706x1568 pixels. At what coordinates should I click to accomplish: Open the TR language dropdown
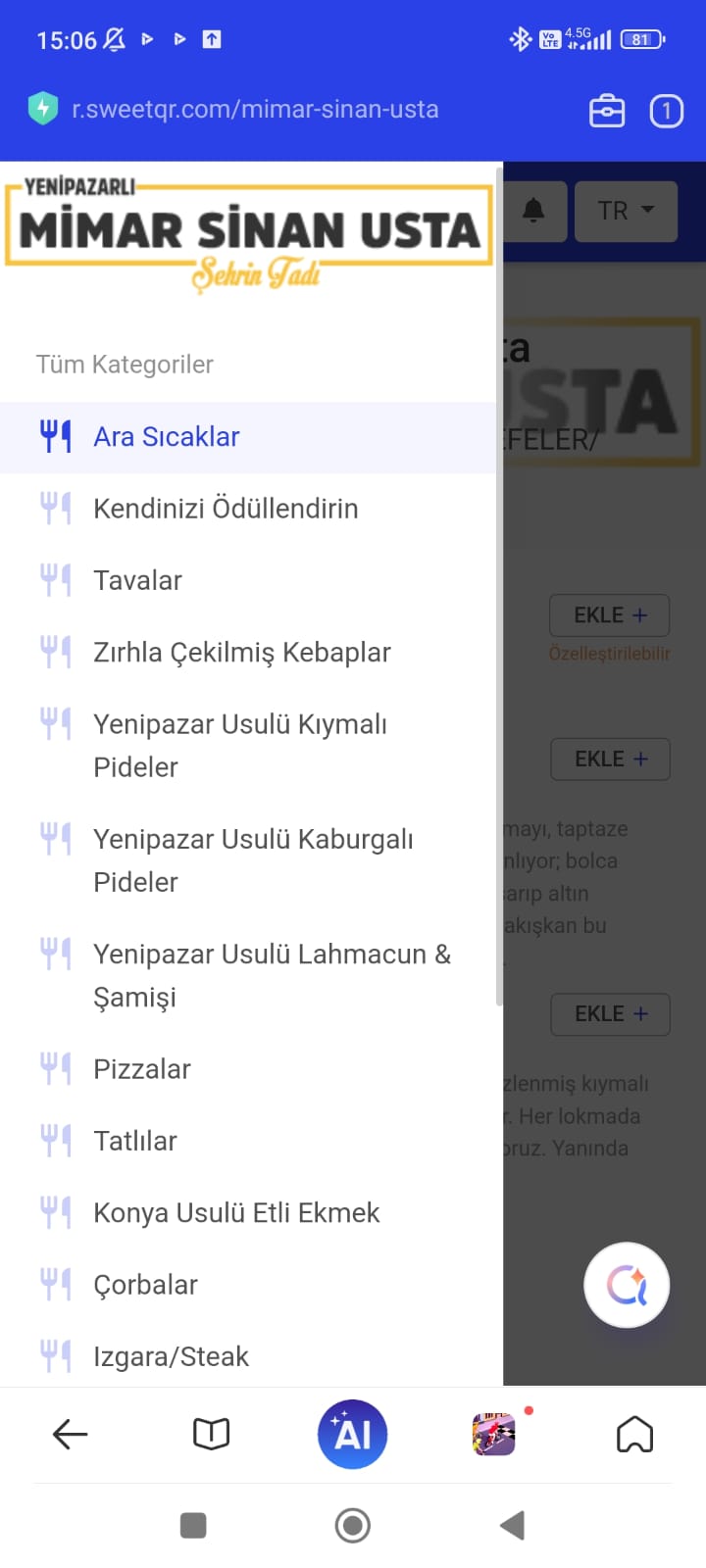pos(626,211)
